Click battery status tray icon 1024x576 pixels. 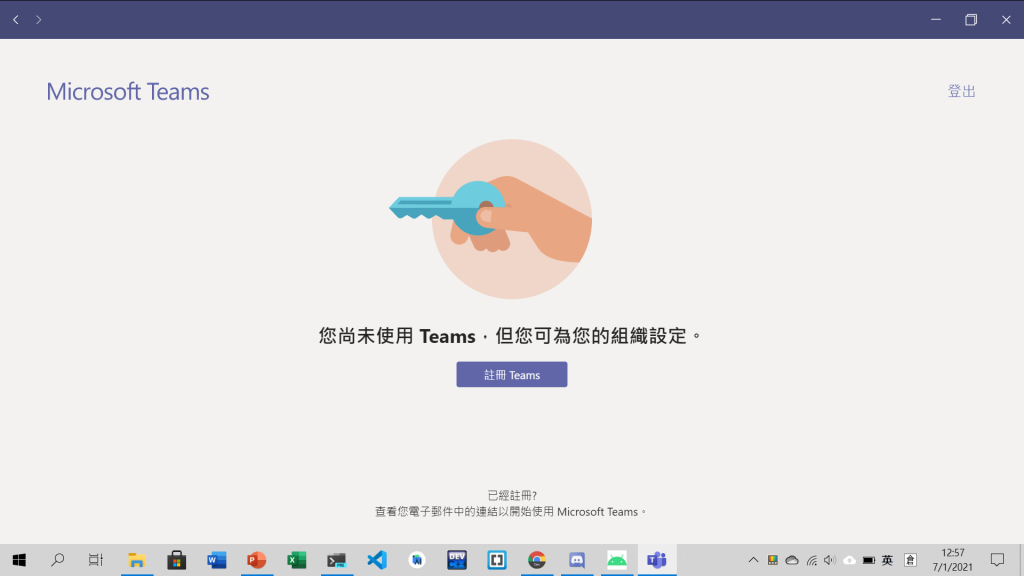pyautogui.click(x=869, y=560)
